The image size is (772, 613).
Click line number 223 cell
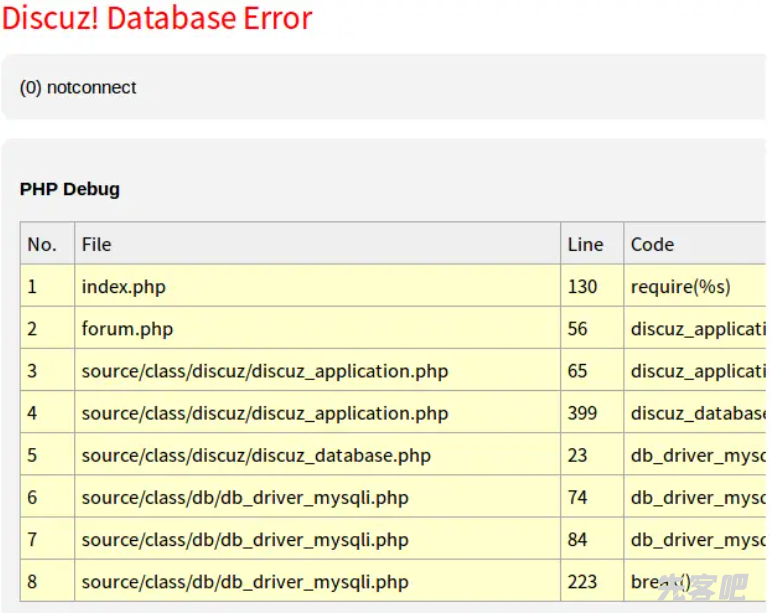pos(582,581)
